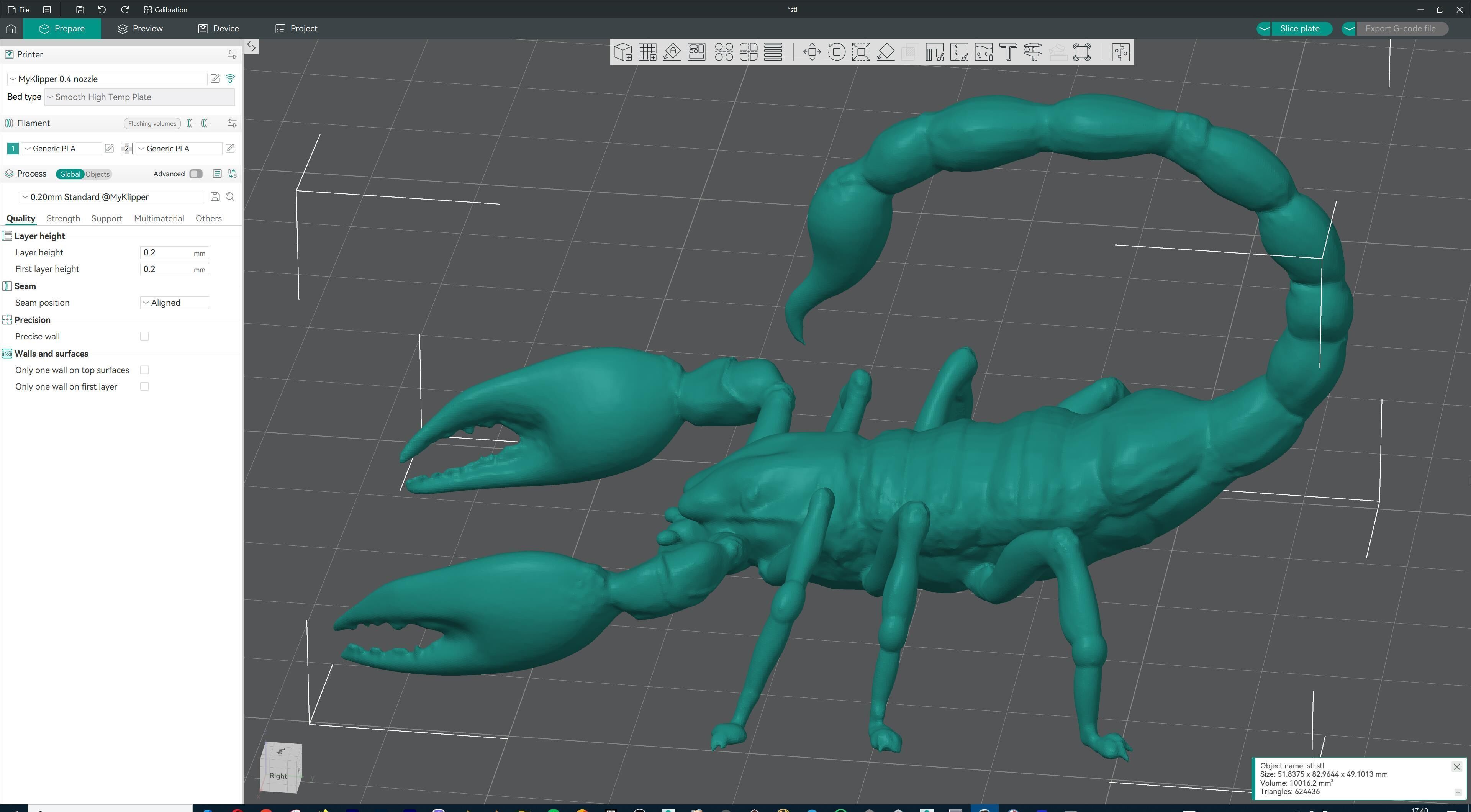
Task: Click the Add object cube icon
Action: (622, 52)
